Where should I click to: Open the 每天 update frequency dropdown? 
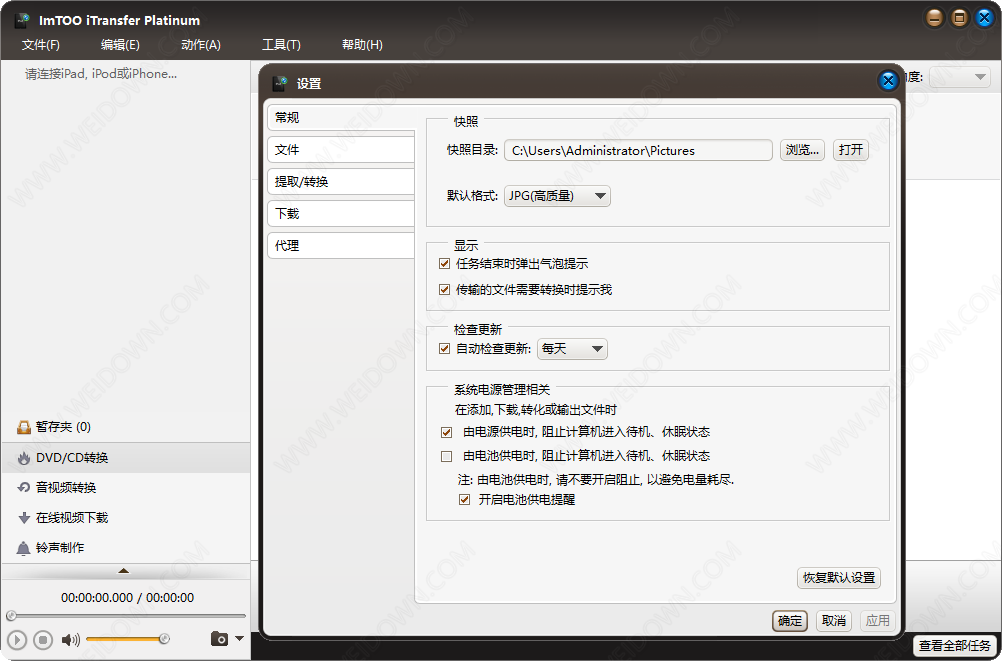pyautogui.click(x=572, y=349)
